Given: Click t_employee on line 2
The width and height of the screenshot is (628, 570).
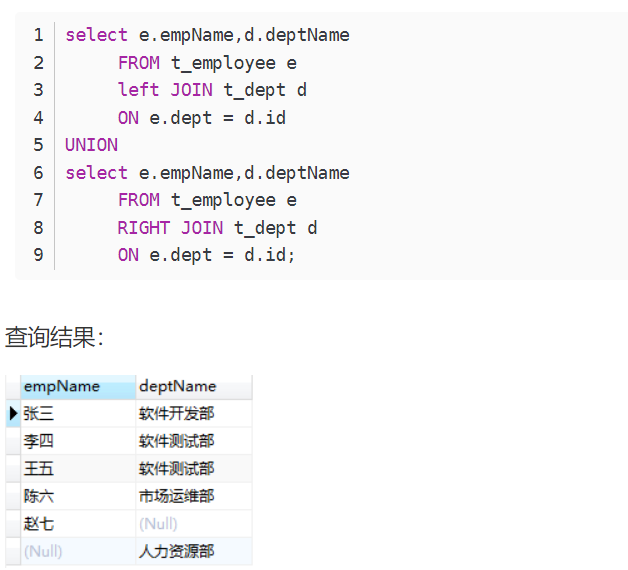Looking at the screenshot, I should click(x=223, y=63).
